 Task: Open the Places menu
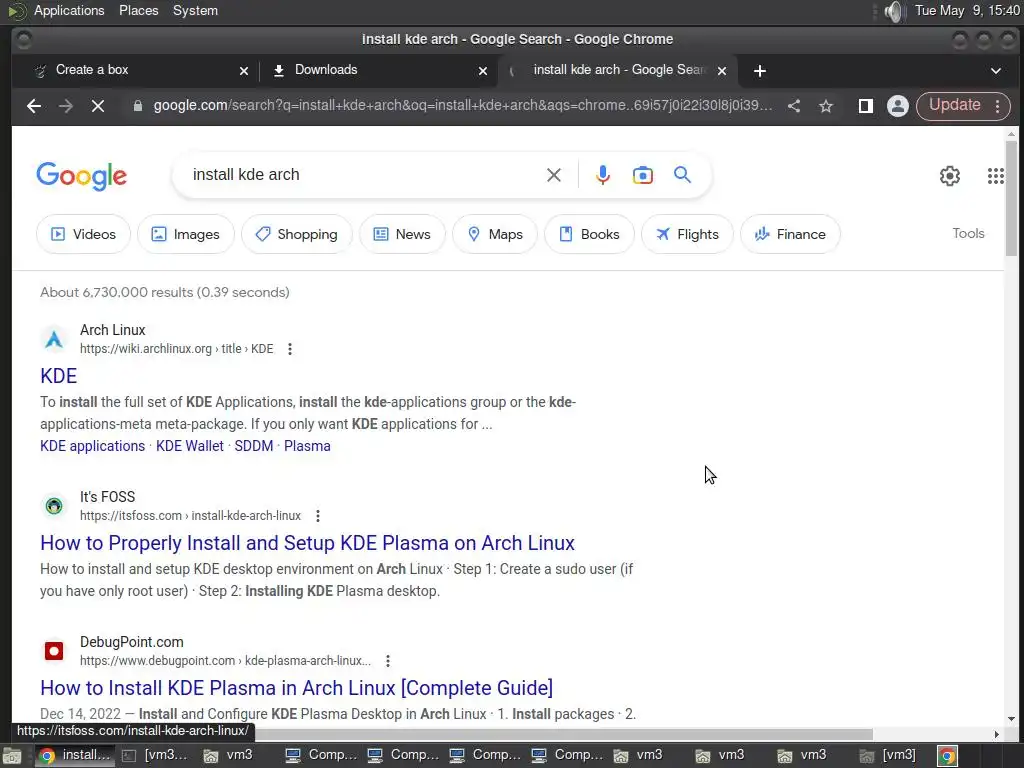click(138, 10)
